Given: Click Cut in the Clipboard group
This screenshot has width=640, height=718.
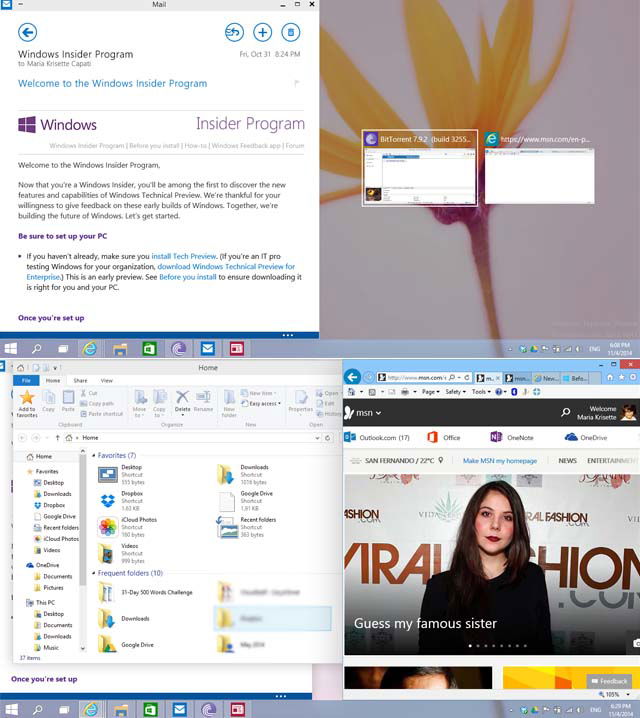Looking at the screenshot, I should (x=89, y=393).
